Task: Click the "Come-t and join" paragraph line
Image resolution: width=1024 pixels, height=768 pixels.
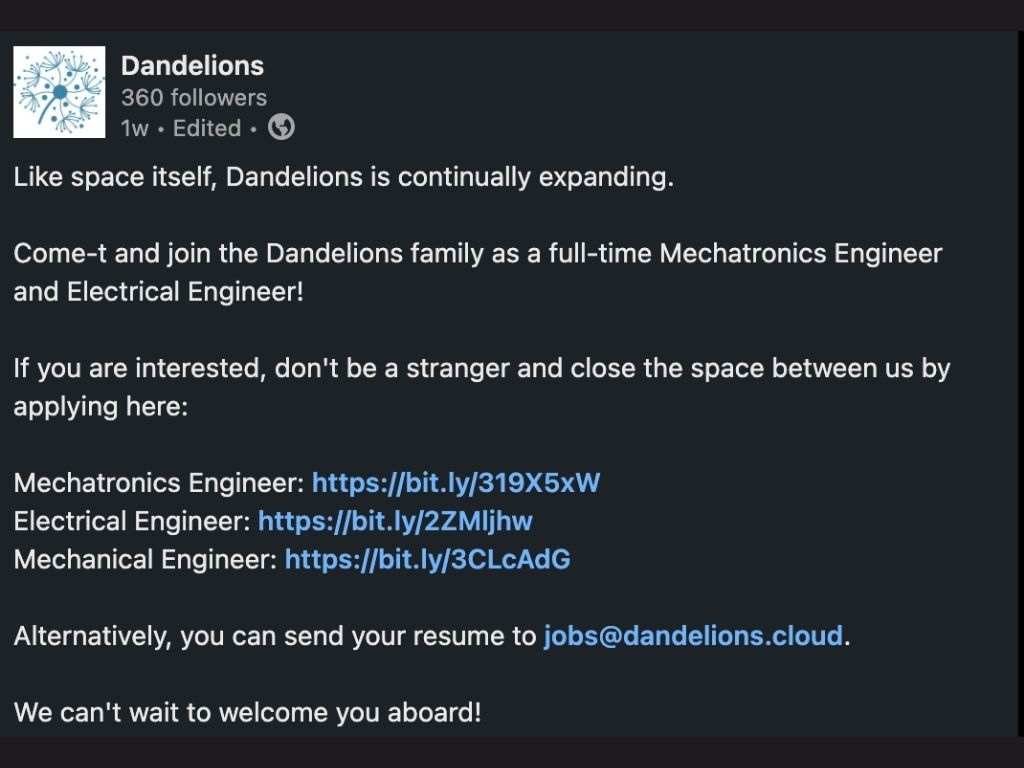Action: [478, 254]
